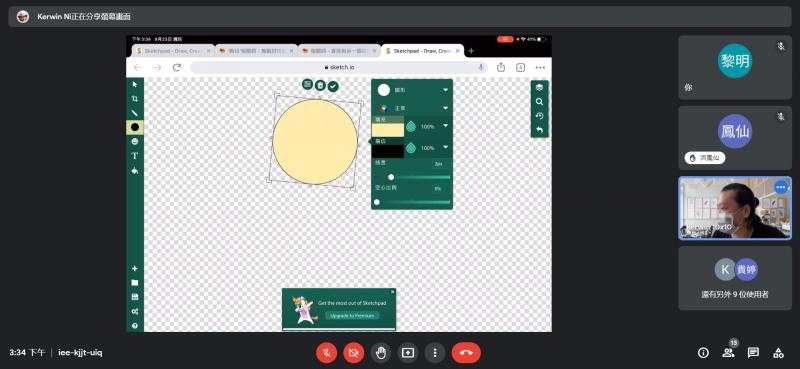Click the hollow ratio slider handle
The width and height of the screenshot is (800, 369).
(x=377, y=202)
